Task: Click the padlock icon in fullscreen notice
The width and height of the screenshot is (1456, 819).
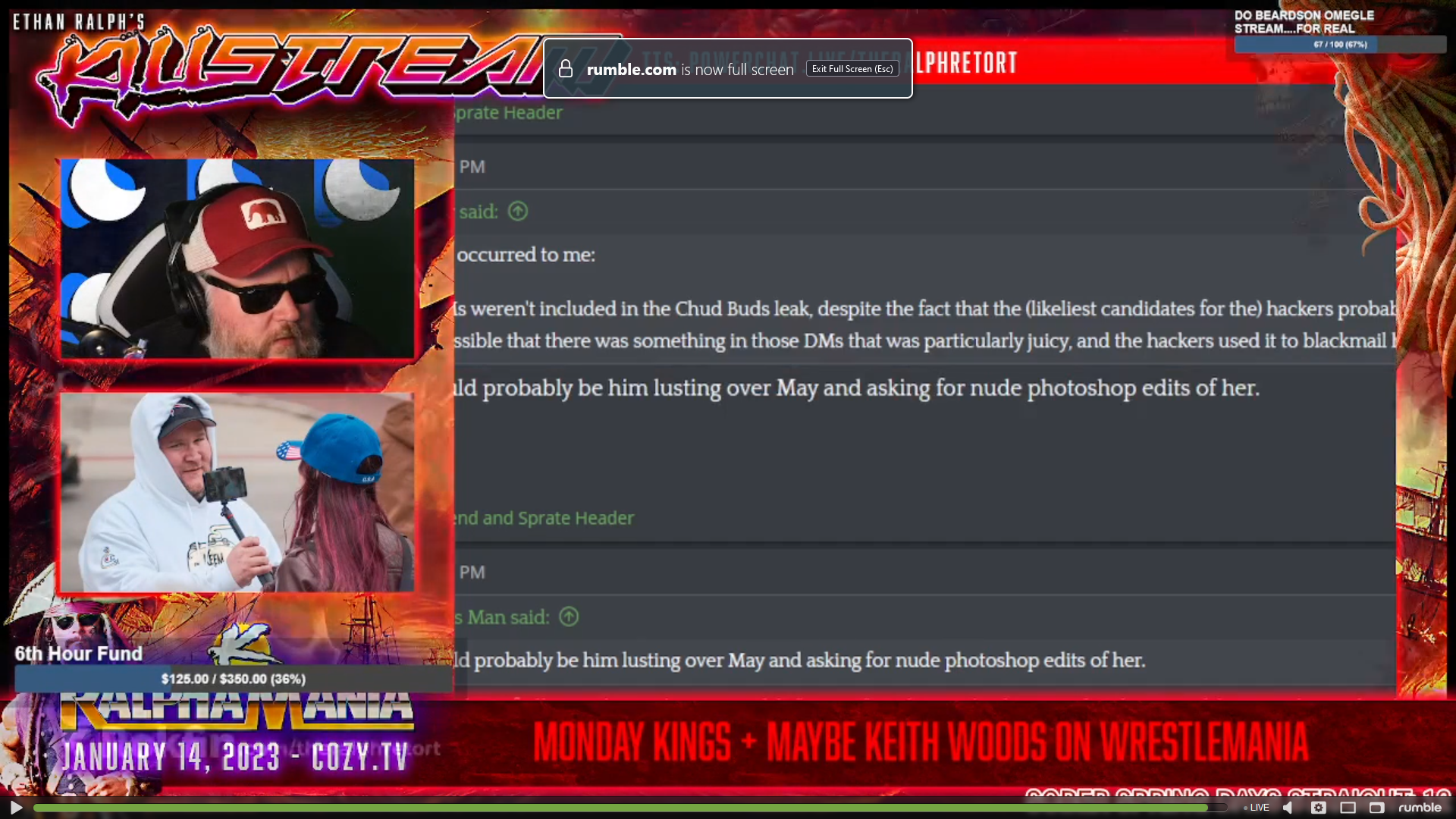Action: [x=566, y=69]
